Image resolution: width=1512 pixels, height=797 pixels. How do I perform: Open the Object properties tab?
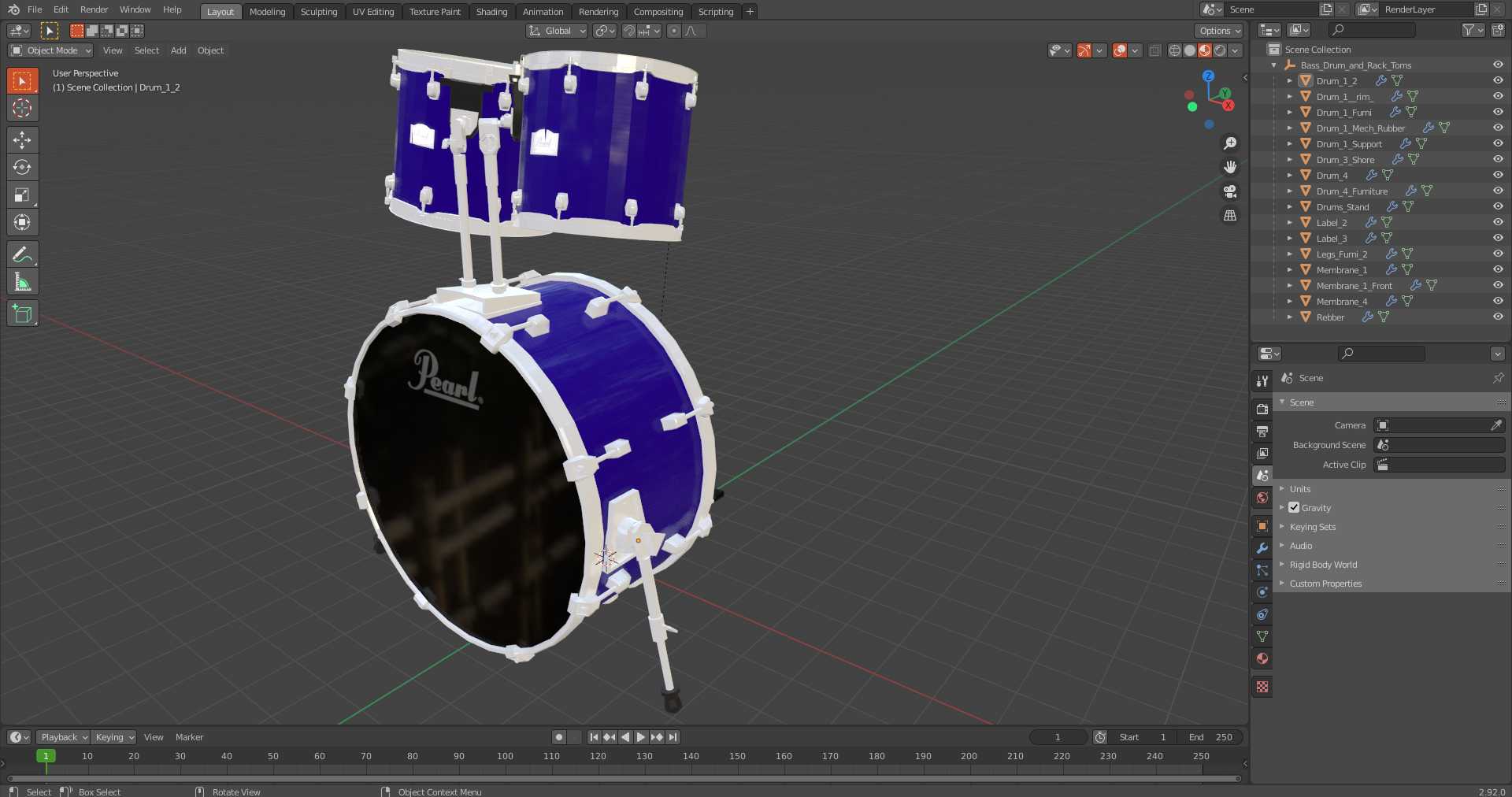(x=1262, y=526)
